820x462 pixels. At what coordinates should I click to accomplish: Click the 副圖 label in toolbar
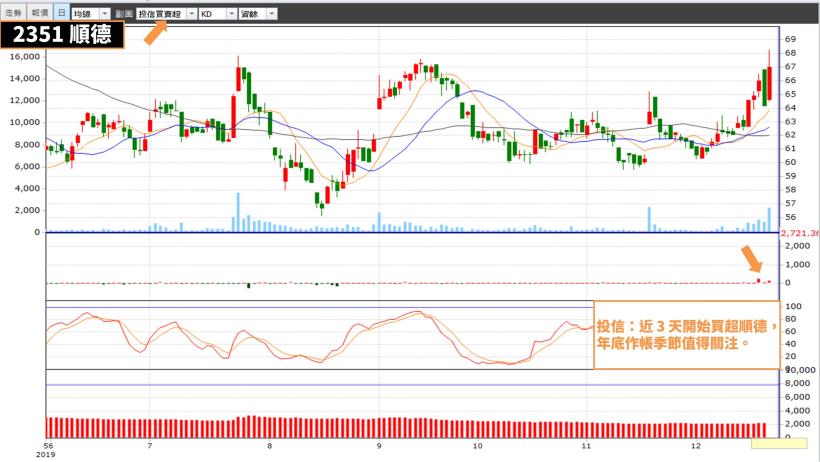[x=124, y=14]
